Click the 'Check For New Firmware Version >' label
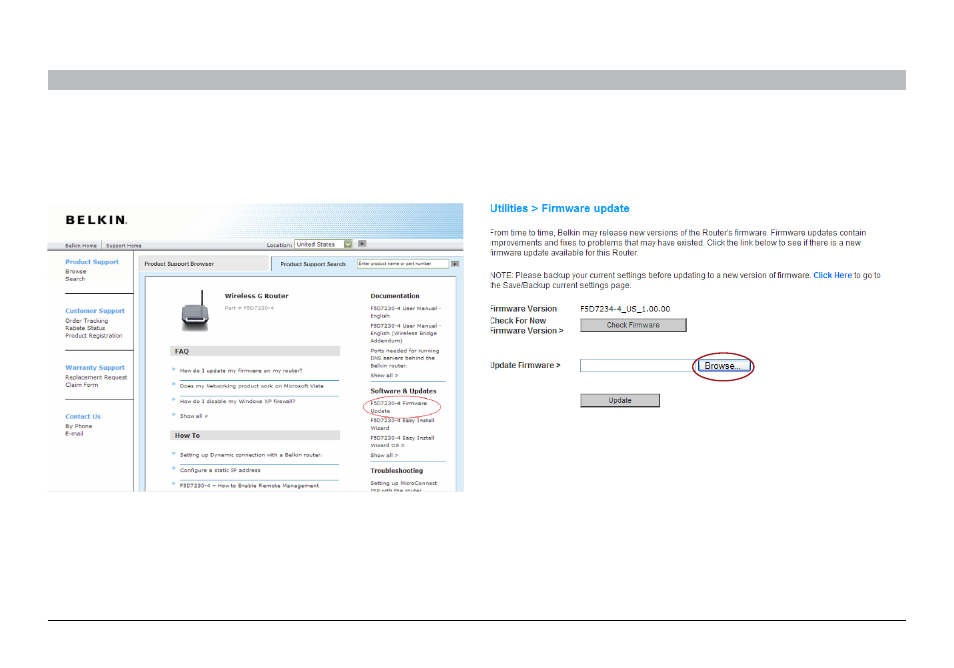This screenshot has height=668, width=954. pos(527,325)
